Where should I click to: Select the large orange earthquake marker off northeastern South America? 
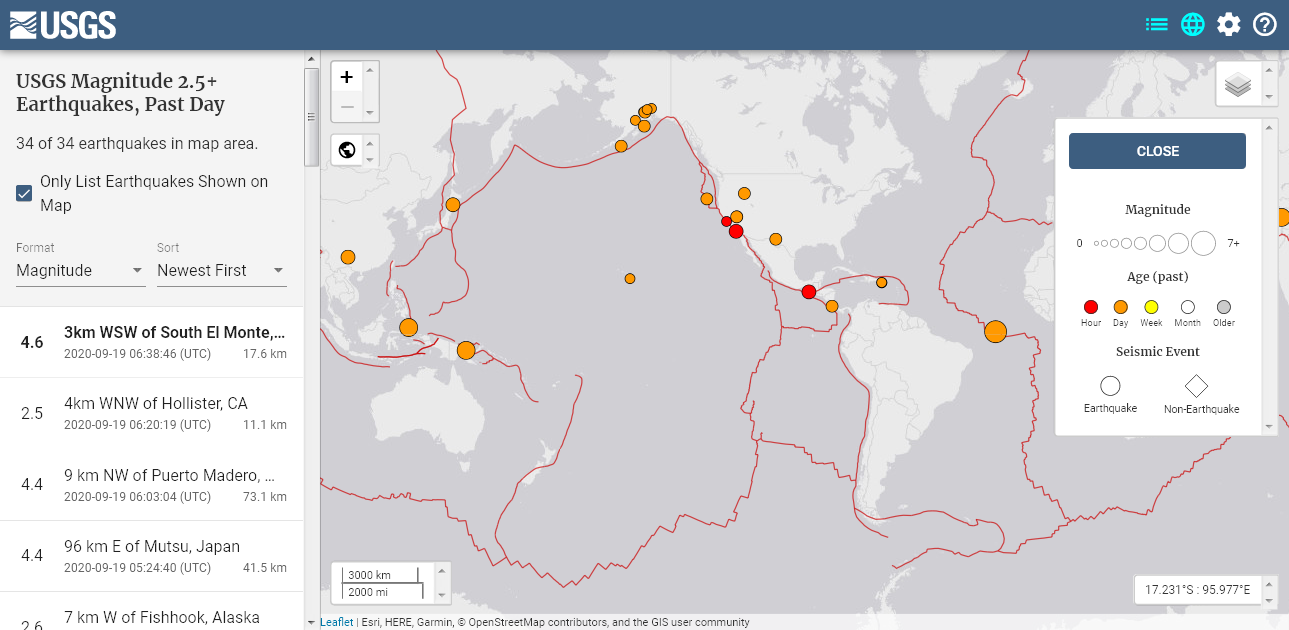click(x=995, y=332)
